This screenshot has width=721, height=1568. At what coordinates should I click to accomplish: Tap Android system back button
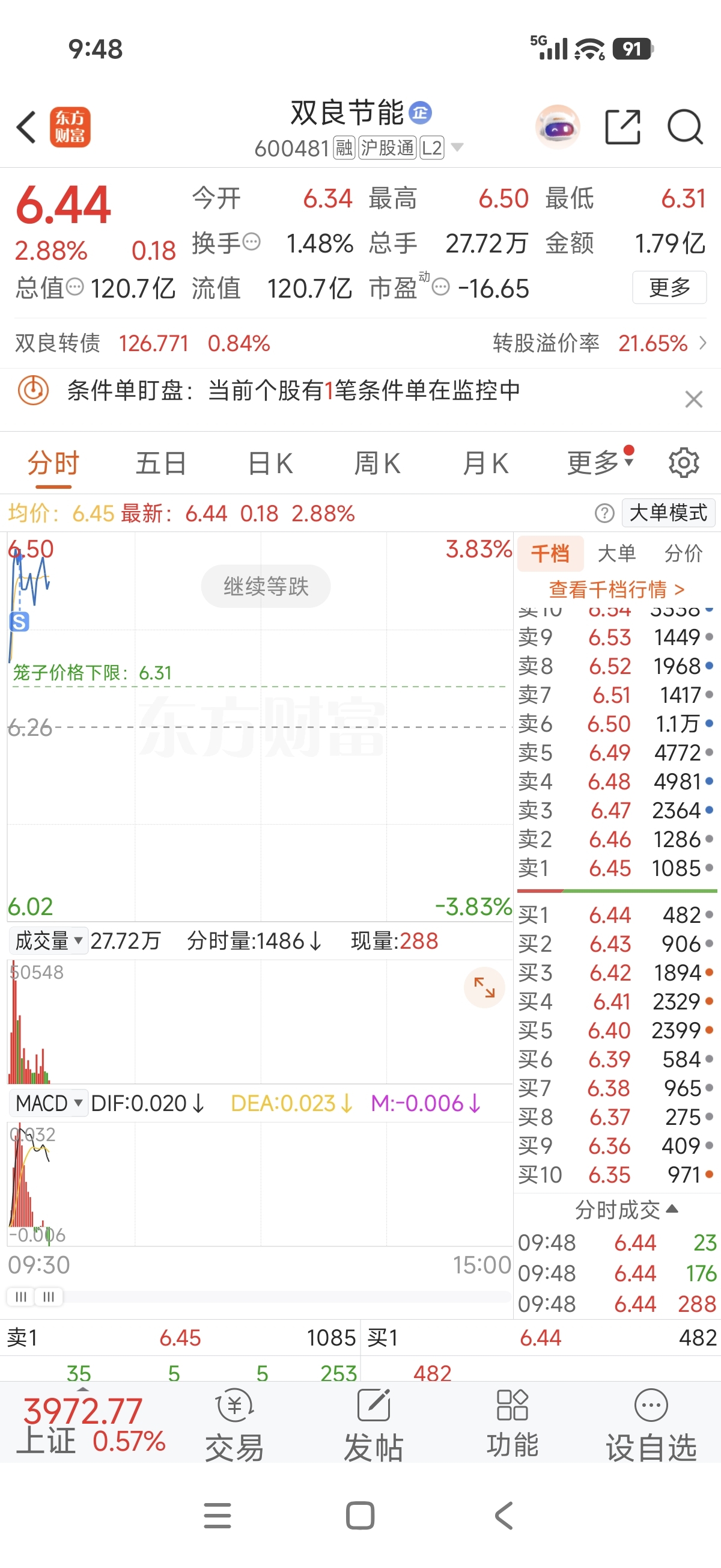click(503, 1516)
